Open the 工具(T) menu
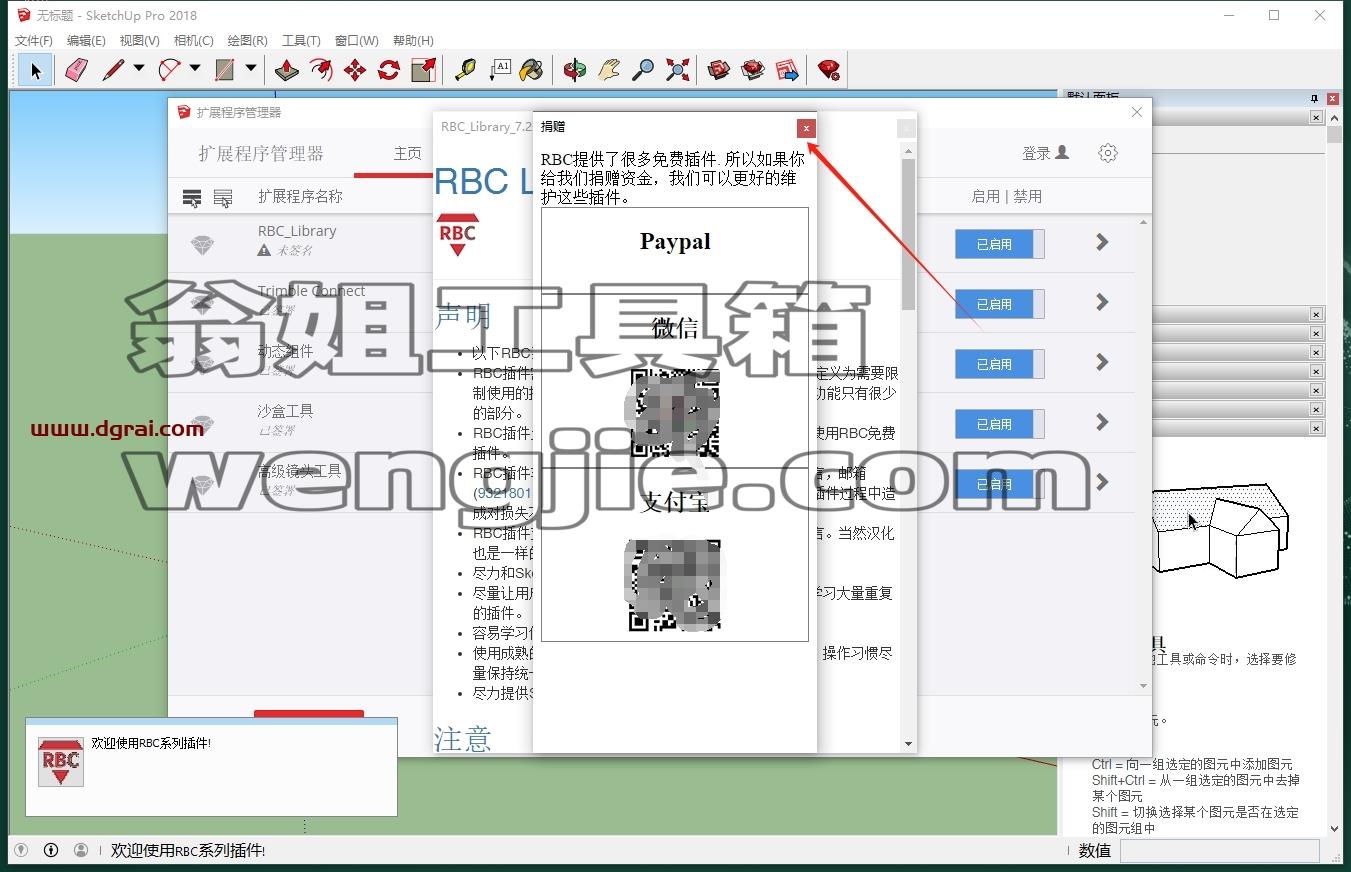The image size is (1351, 872). point(301,40)
